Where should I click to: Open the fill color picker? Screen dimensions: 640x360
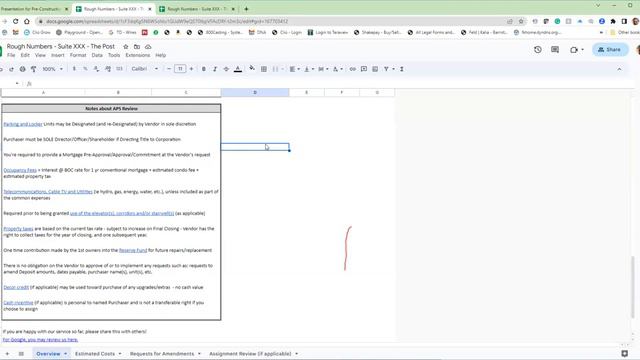coord(252,69)
